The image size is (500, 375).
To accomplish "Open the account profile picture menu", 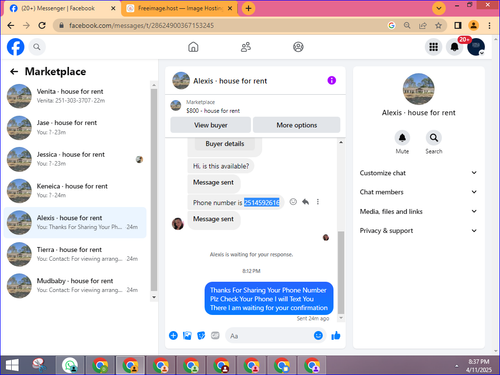I will coord(476,47).
